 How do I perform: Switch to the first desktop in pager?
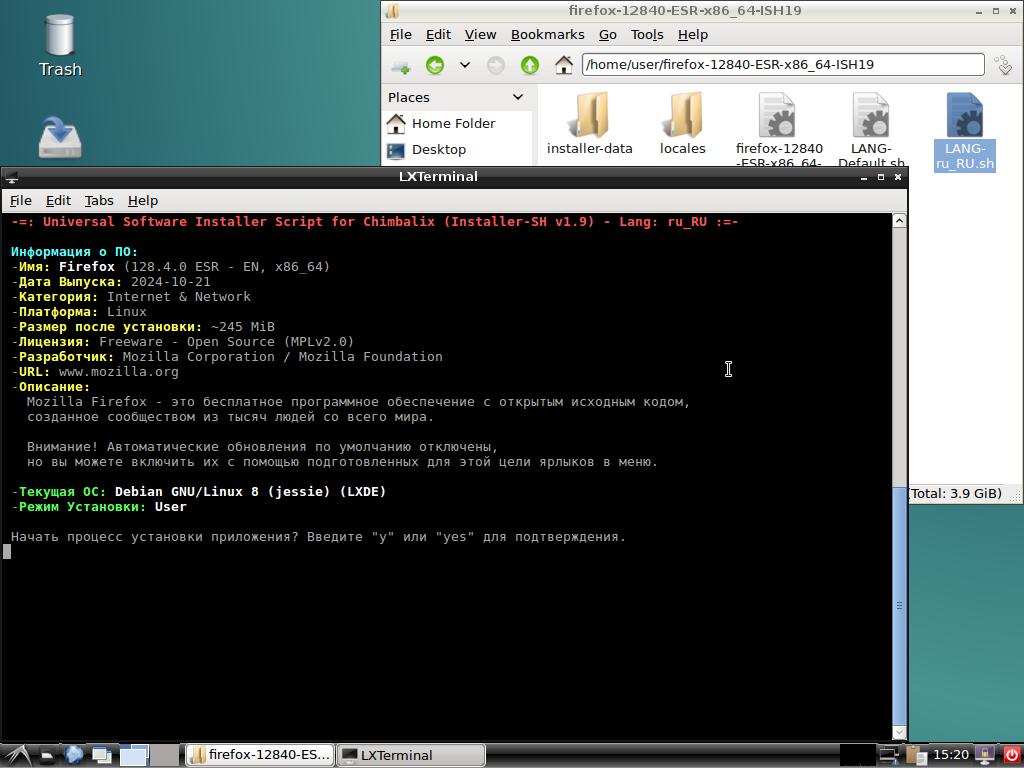[135, 756]
